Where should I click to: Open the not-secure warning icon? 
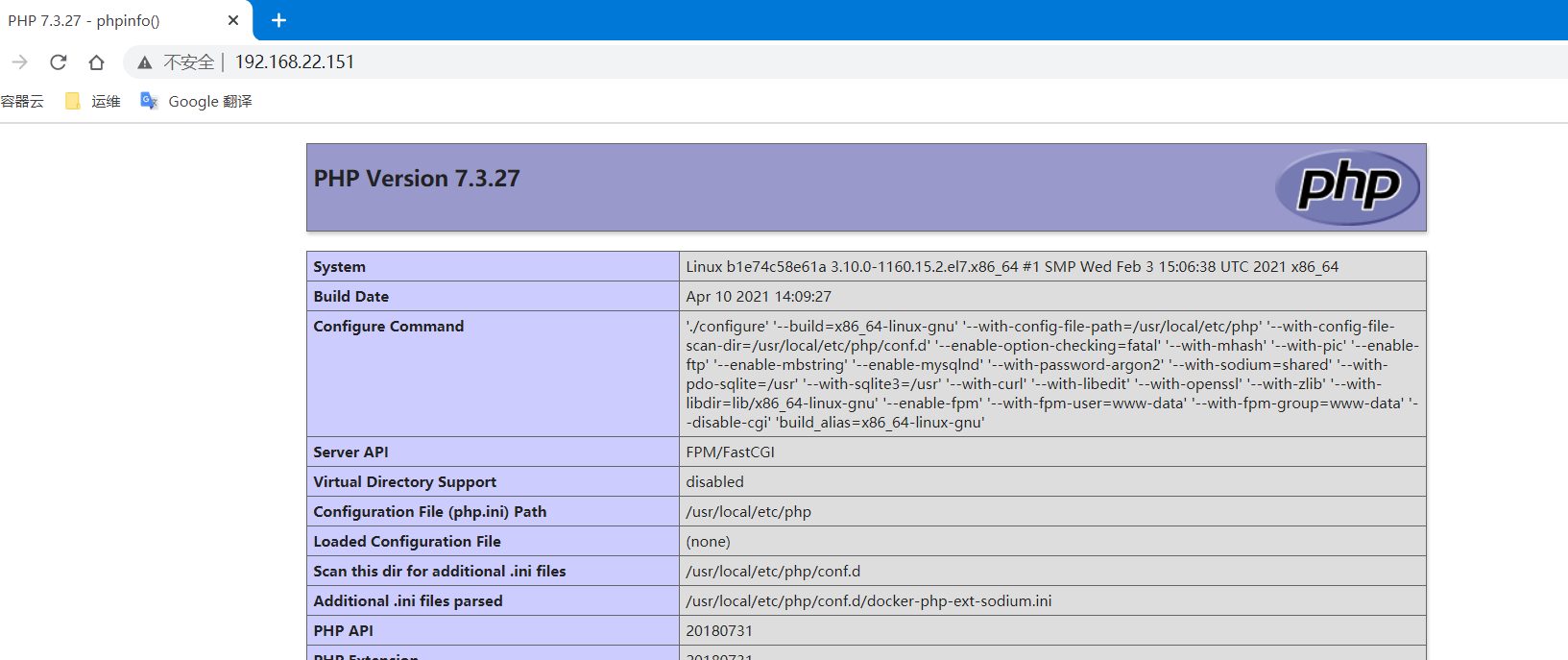145,62
